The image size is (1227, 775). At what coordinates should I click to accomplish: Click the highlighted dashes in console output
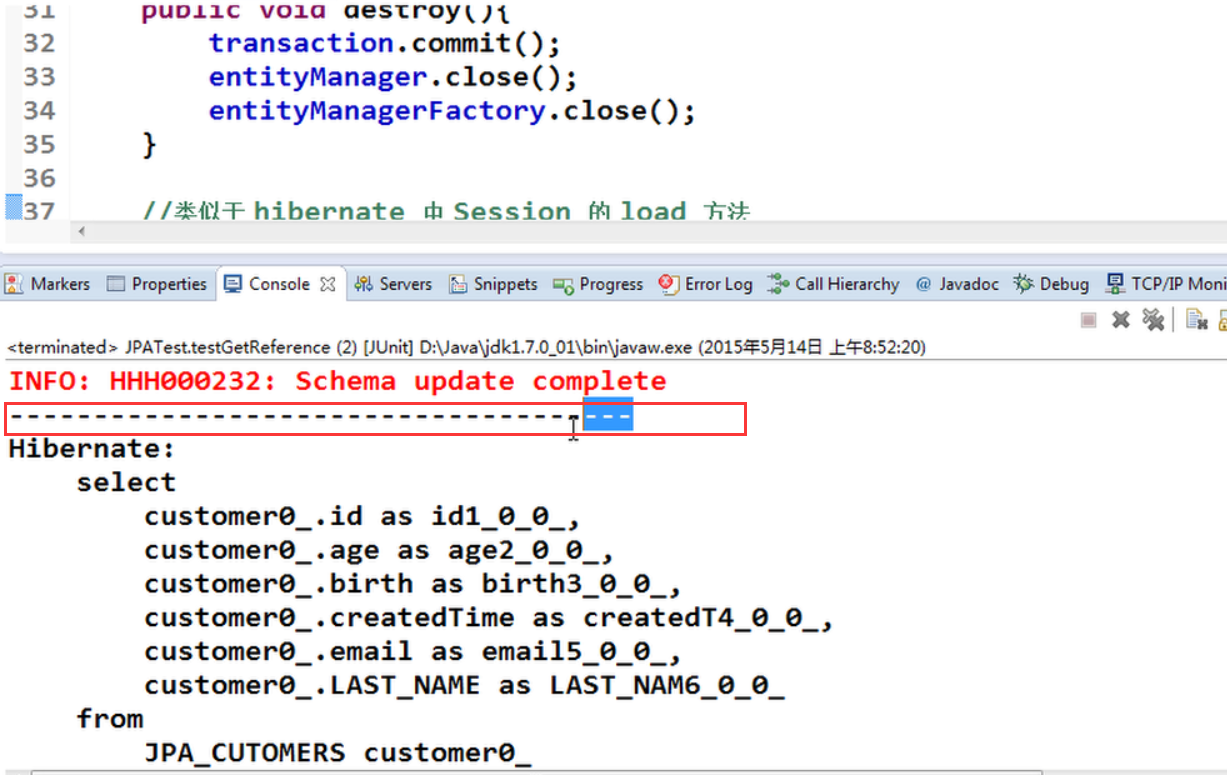608,415
